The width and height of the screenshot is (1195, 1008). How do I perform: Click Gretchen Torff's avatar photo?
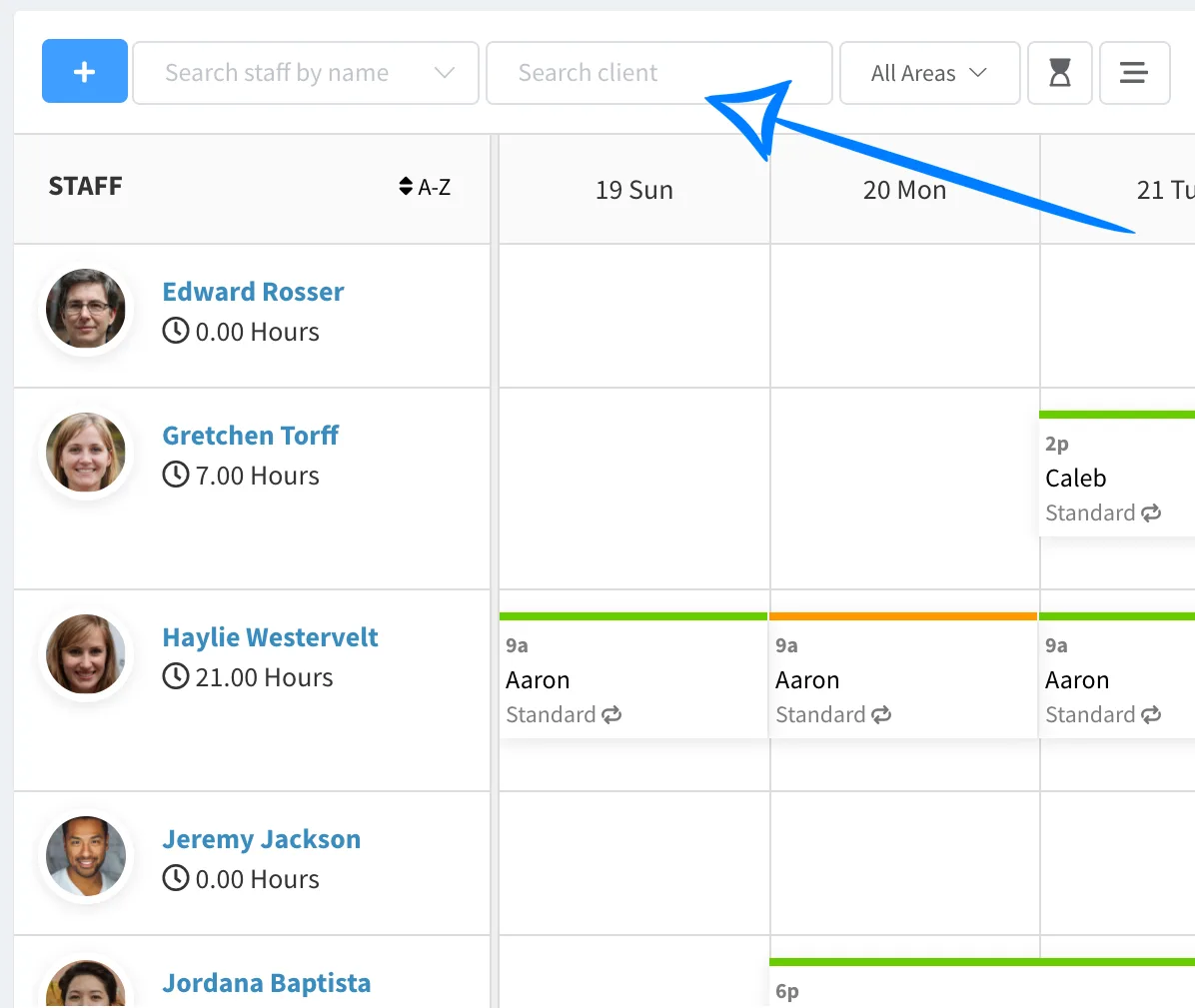85,453
